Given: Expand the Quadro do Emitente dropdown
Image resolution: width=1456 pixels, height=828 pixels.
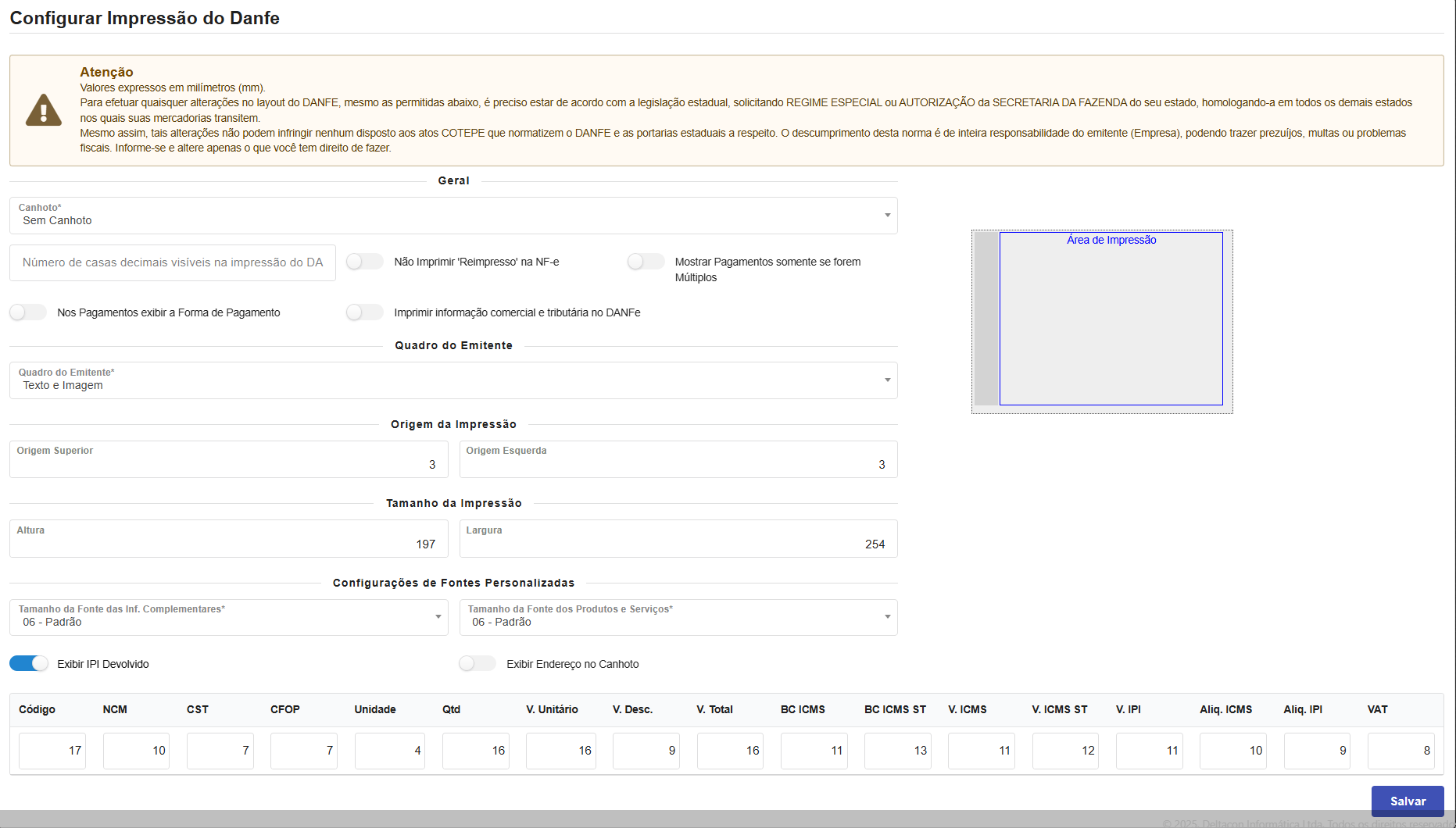Looking at the screenshot, I should (x=453, y=380).
